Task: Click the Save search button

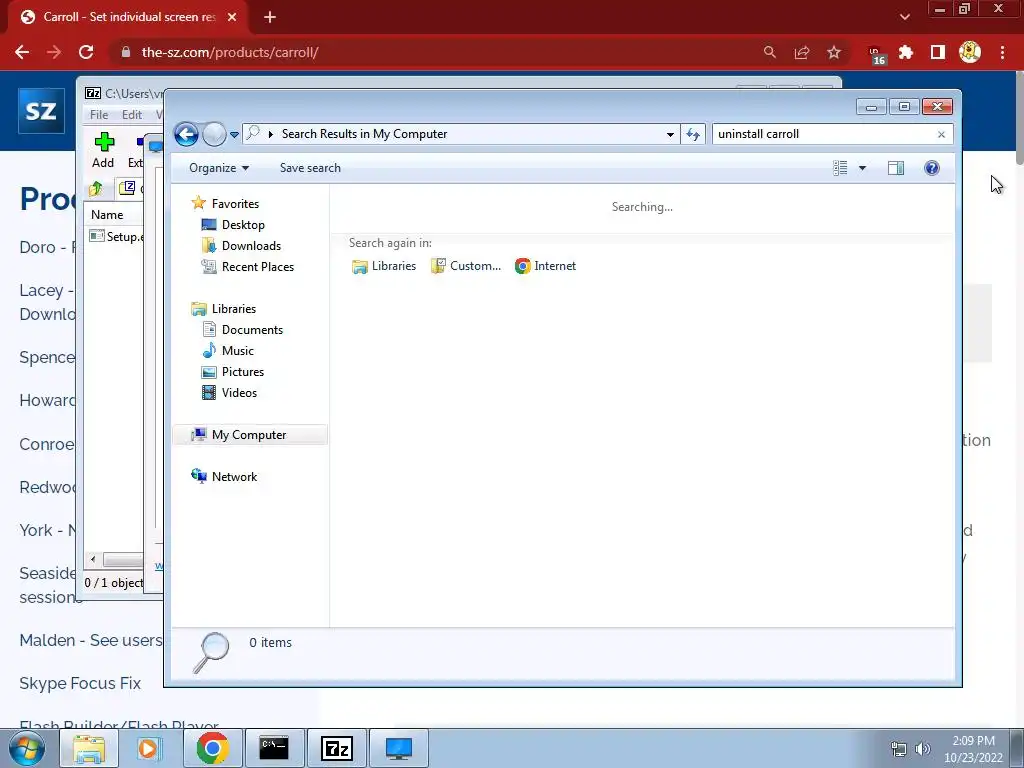Action: [310, 168]
